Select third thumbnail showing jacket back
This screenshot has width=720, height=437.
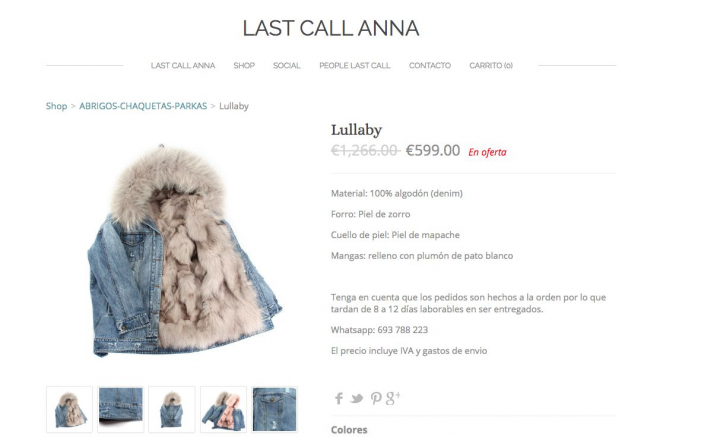click(x=172, y=409)
